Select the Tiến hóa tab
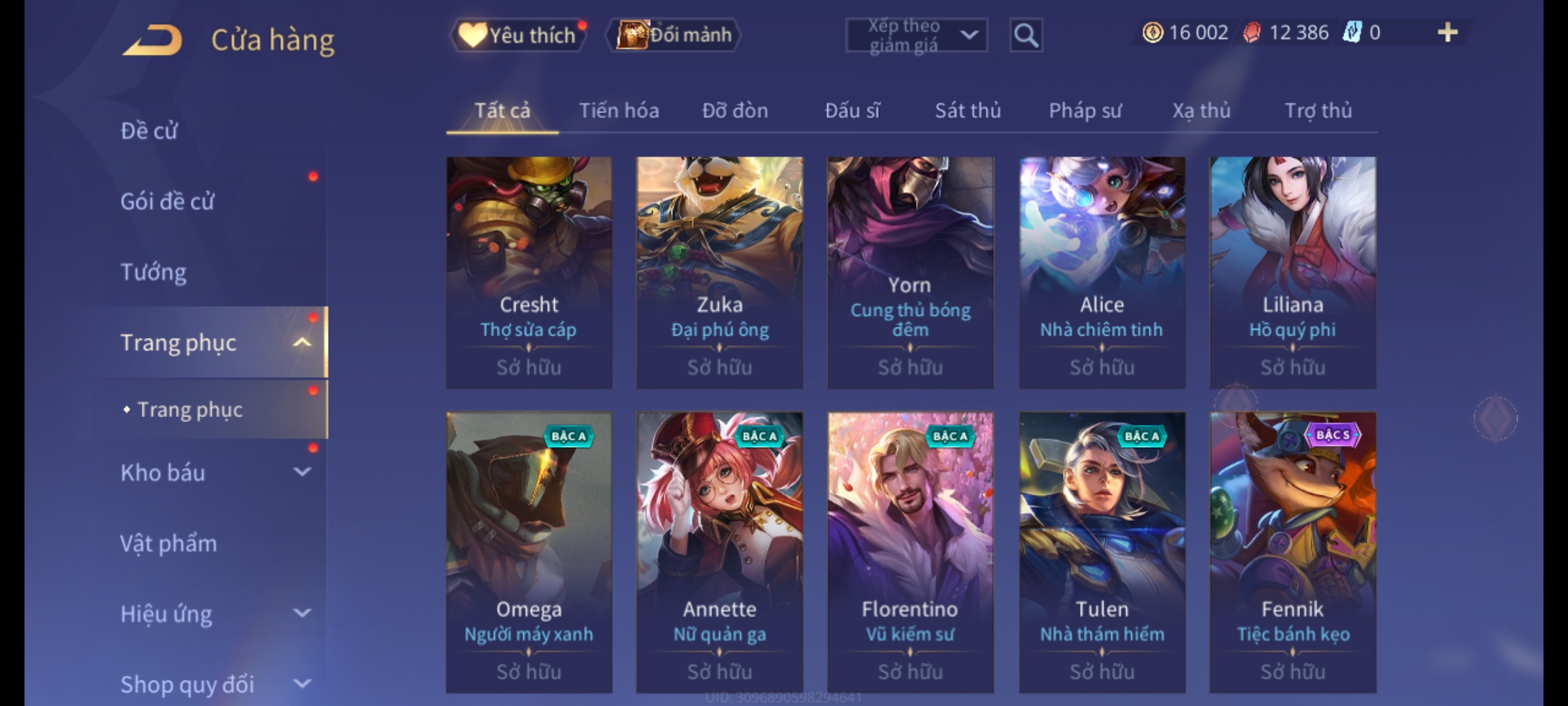This screenshot has height=706, width=1568. (619, 110)
